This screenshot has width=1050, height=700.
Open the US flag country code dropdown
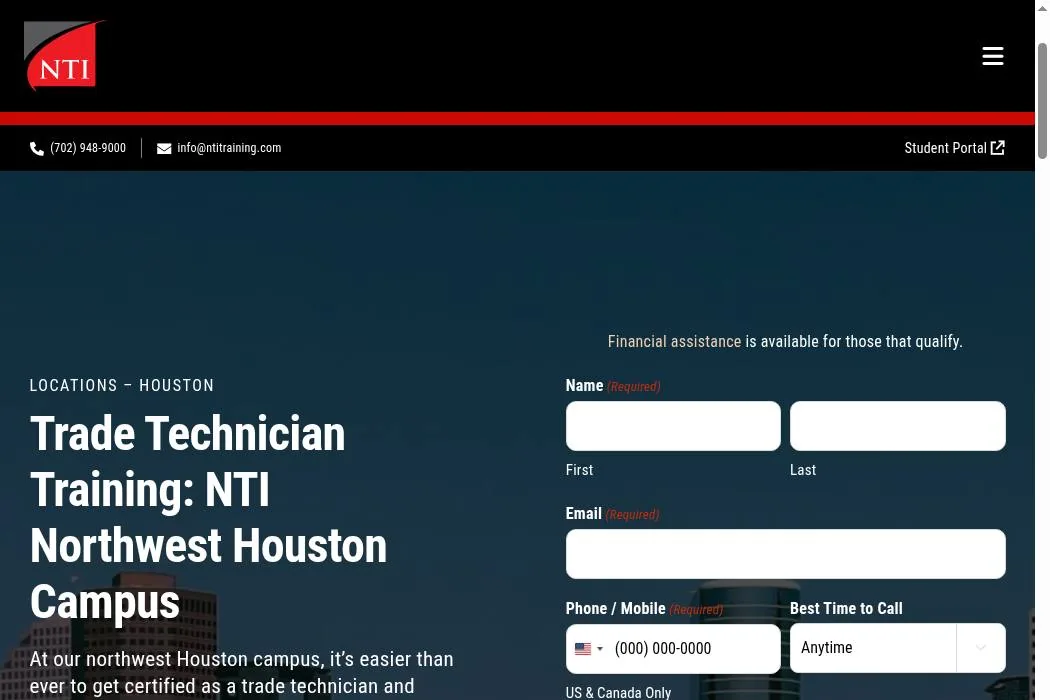(589, 648)
